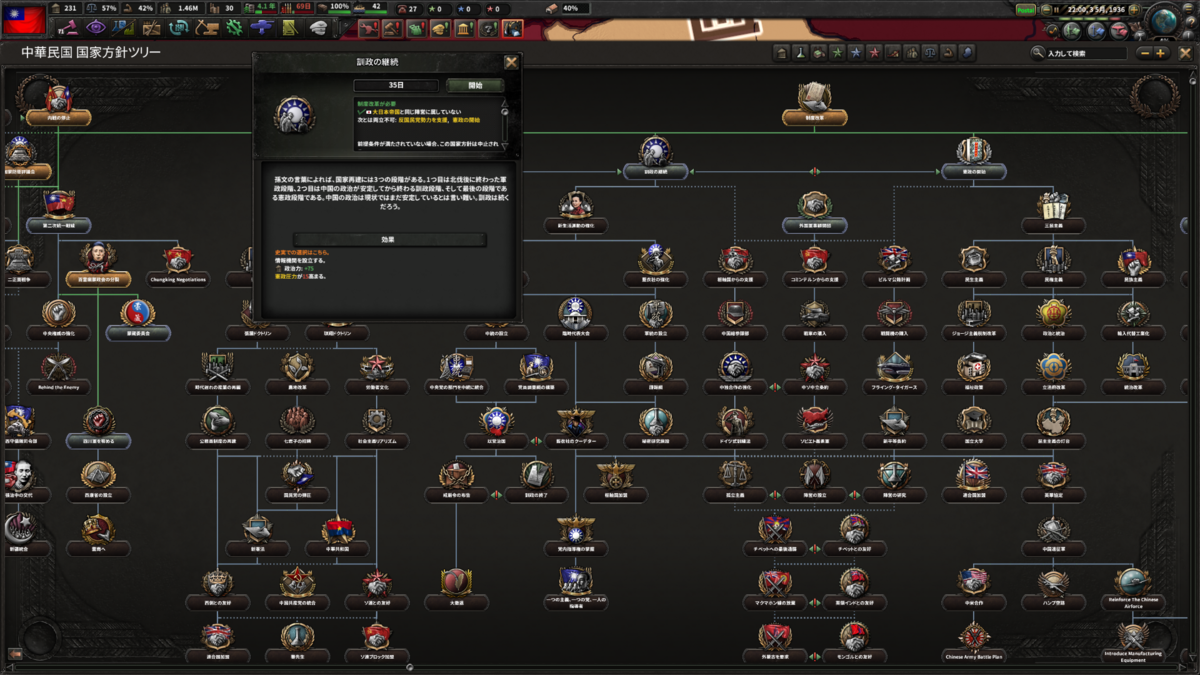Select the Chungking Negotiations focus
Screen dimensions: 1200x675
coord(178,266)
